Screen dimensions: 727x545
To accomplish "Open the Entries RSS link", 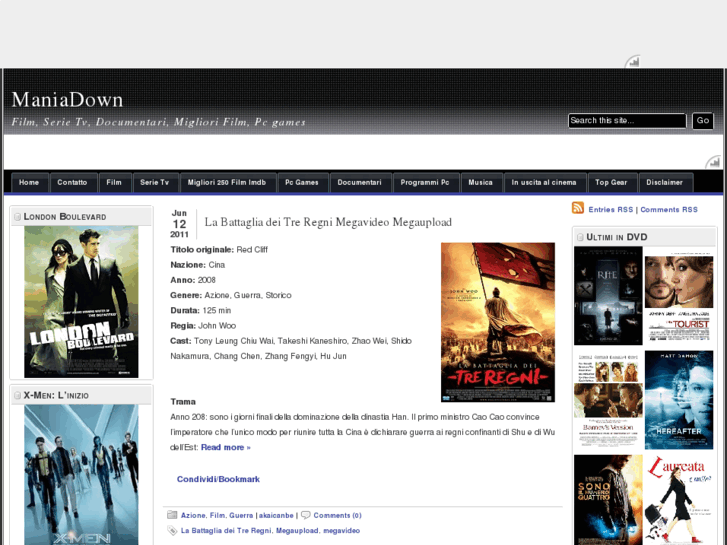I will [x=611, y=210].
